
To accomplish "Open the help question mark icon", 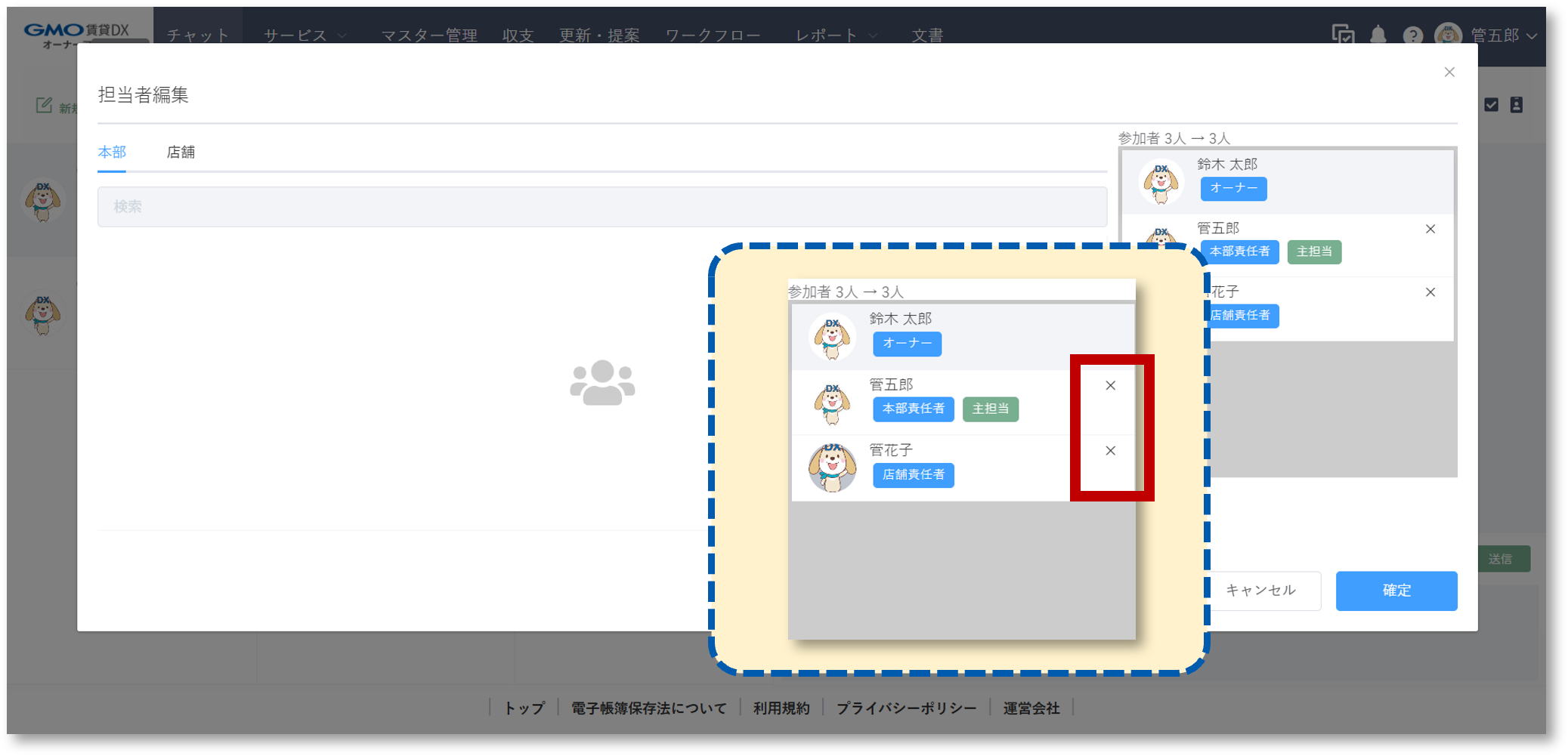I will 1412,35.
